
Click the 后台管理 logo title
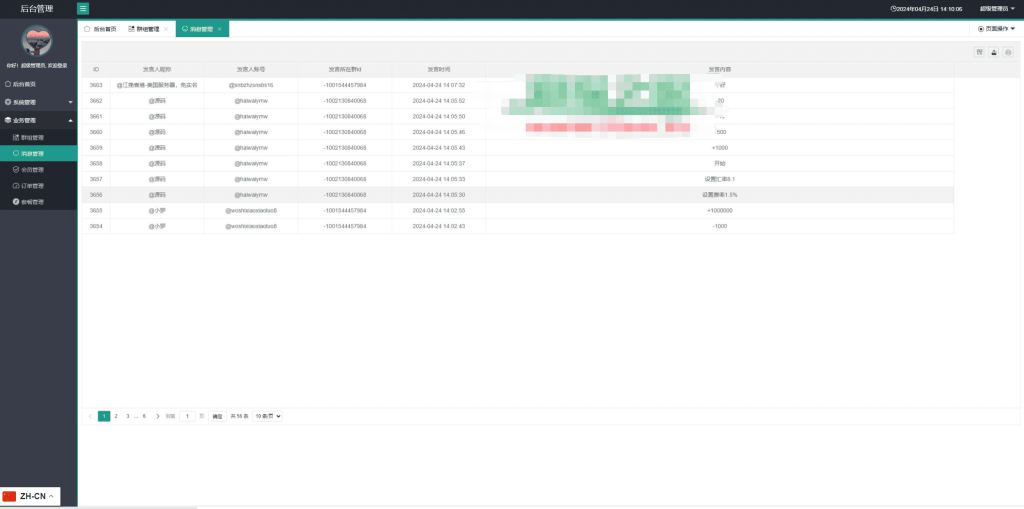[37, 8]
